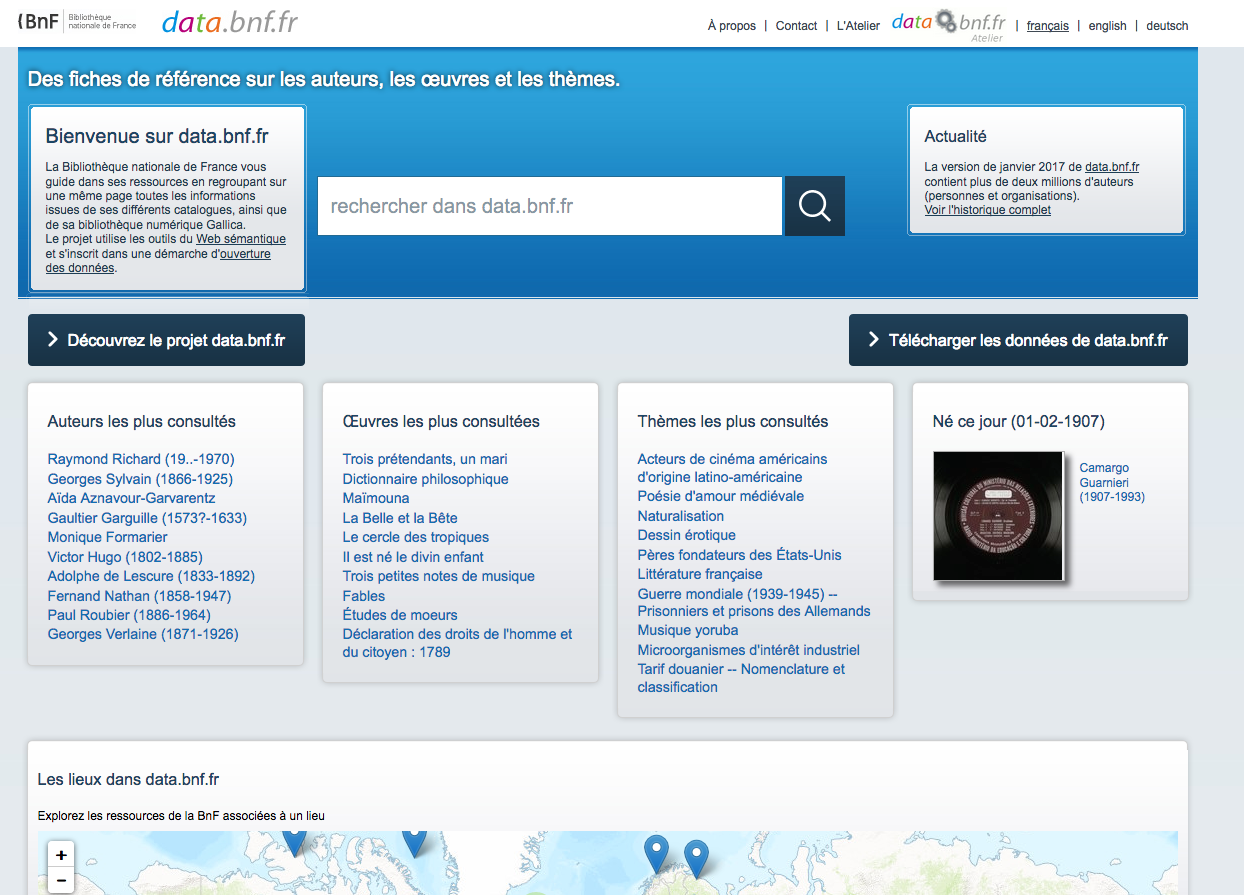The image size is (1244, 895).
Task: Focus the 'rechercher dans data.bnf.fr' search field
Action: (x=550, y=206)
